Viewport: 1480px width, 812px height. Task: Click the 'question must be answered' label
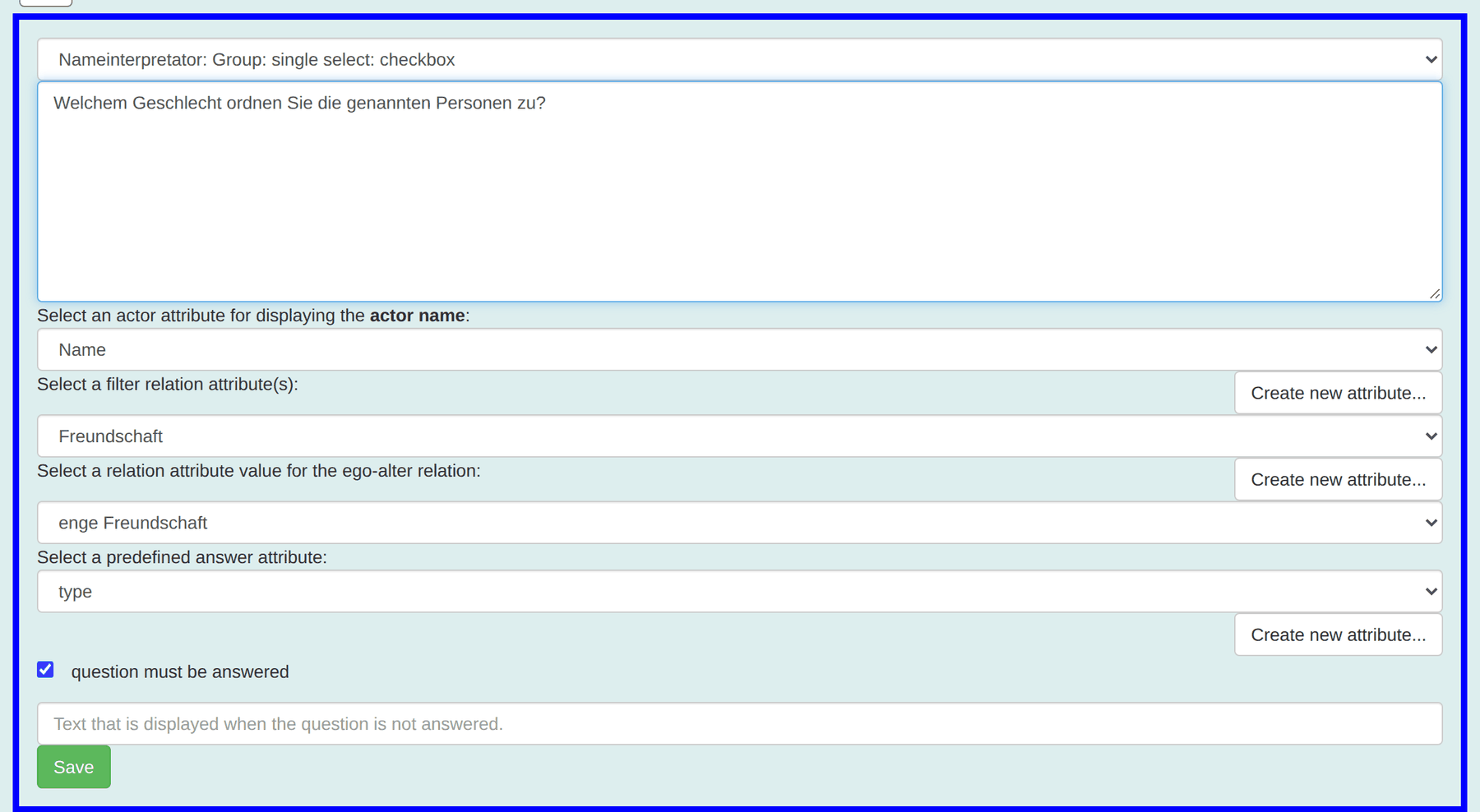tap(180, 671)
